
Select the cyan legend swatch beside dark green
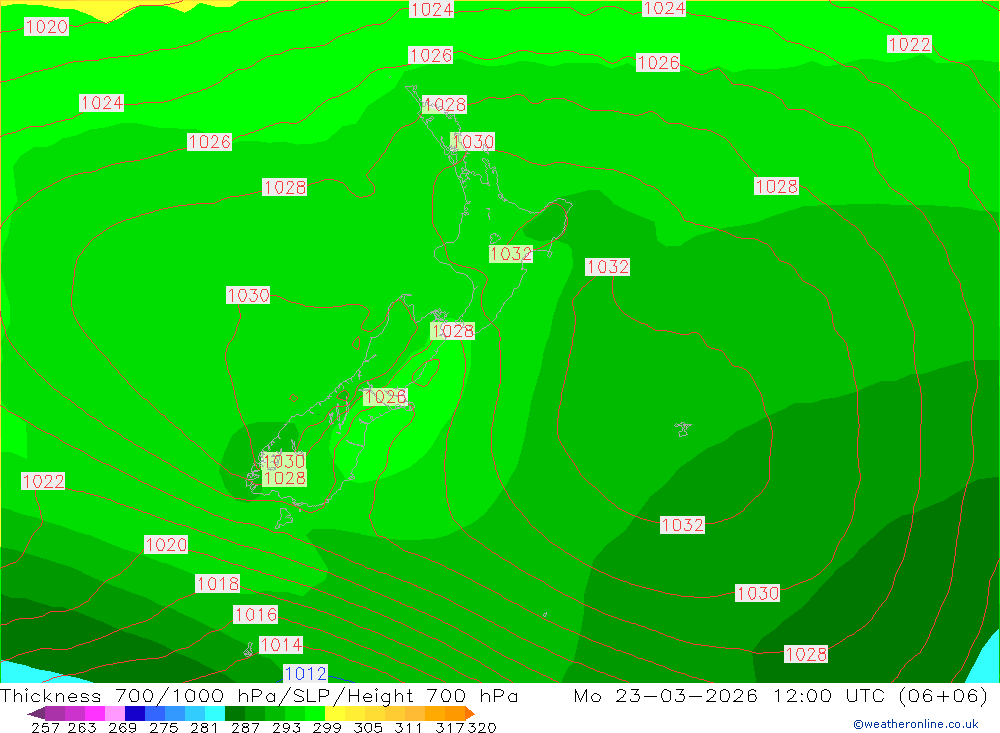[x=215, y=713]
